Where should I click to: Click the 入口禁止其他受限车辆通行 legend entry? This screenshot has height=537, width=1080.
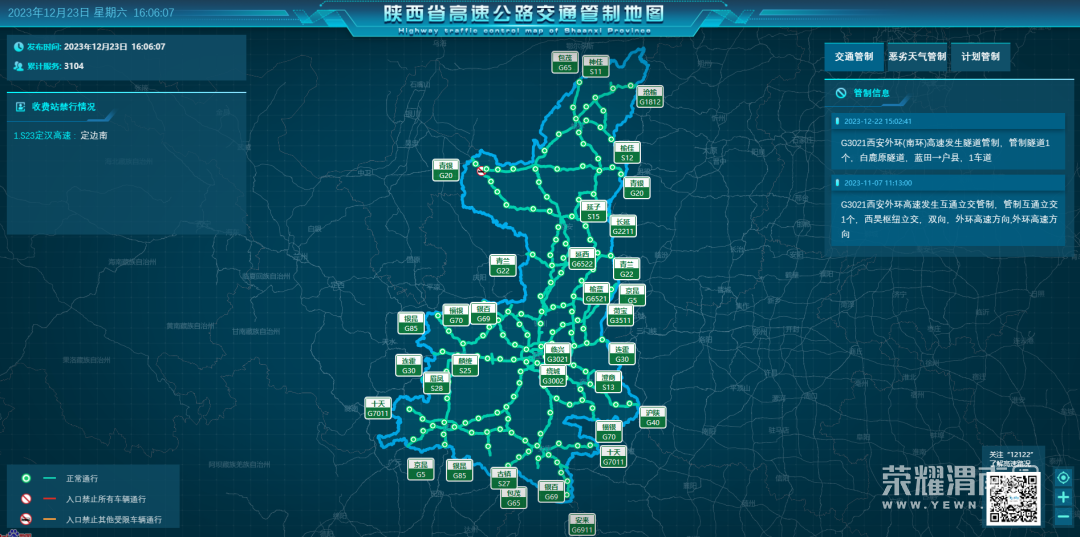114,520
